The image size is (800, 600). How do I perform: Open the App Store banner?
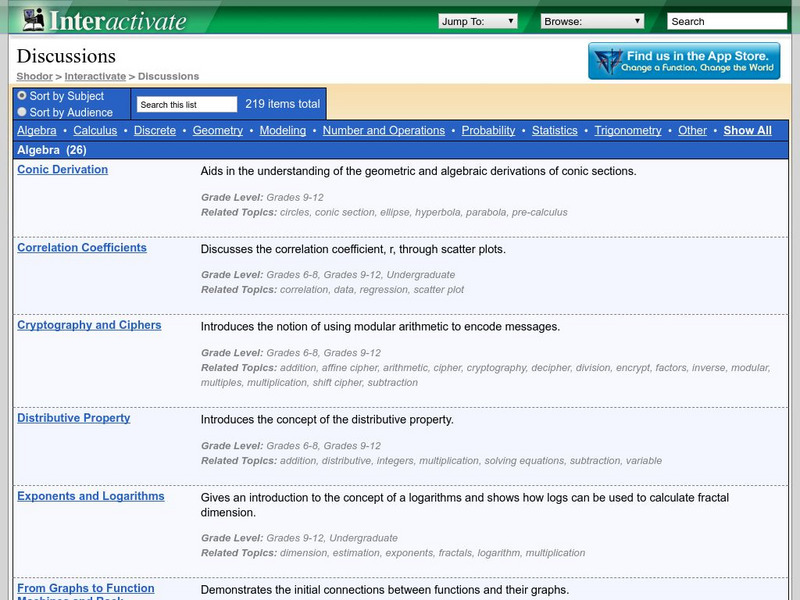[684, 61]
